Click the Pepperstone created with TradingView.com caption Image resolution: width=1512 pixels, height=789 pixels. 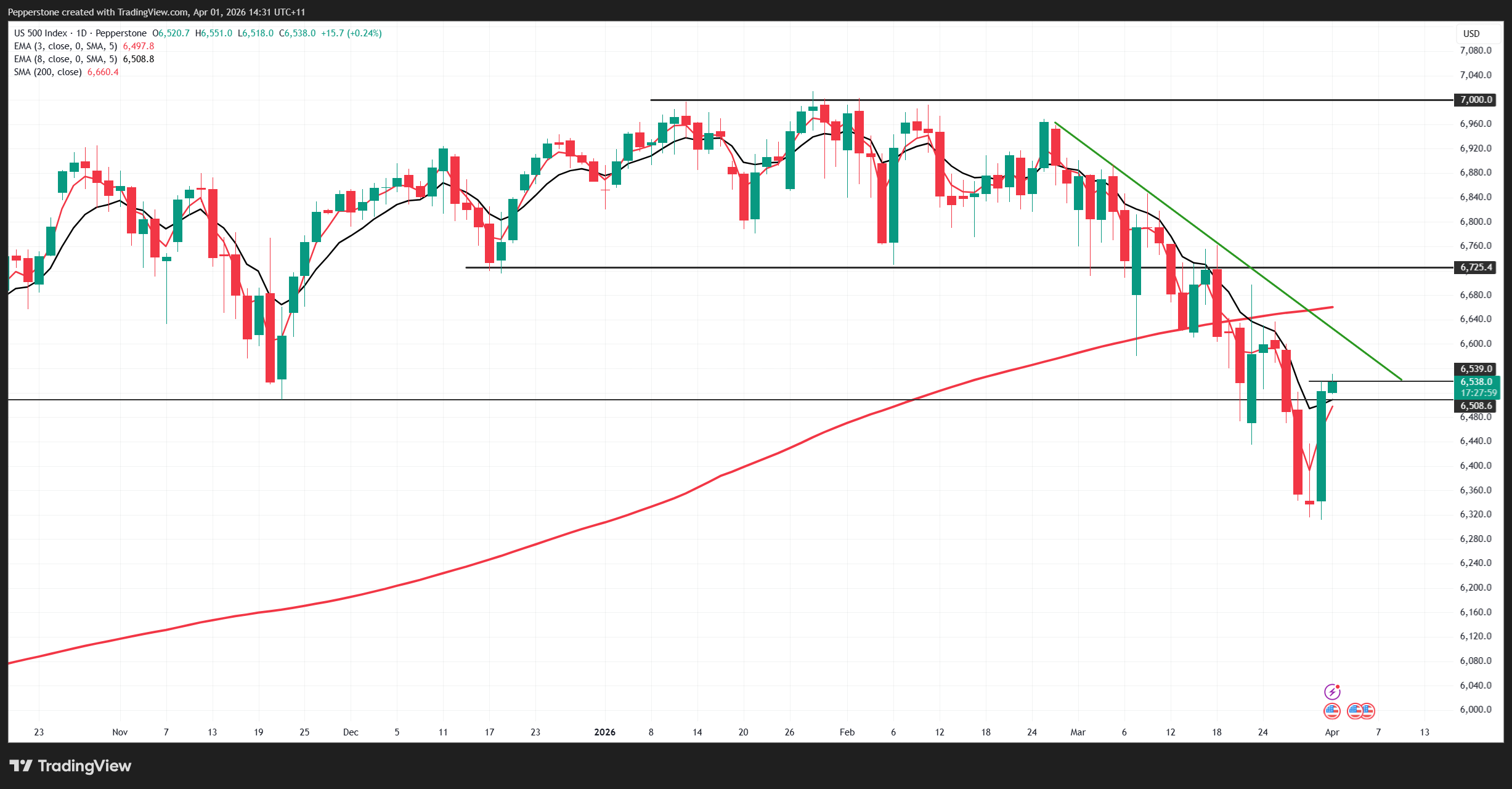pyautogui.click(x=156, y=12)
